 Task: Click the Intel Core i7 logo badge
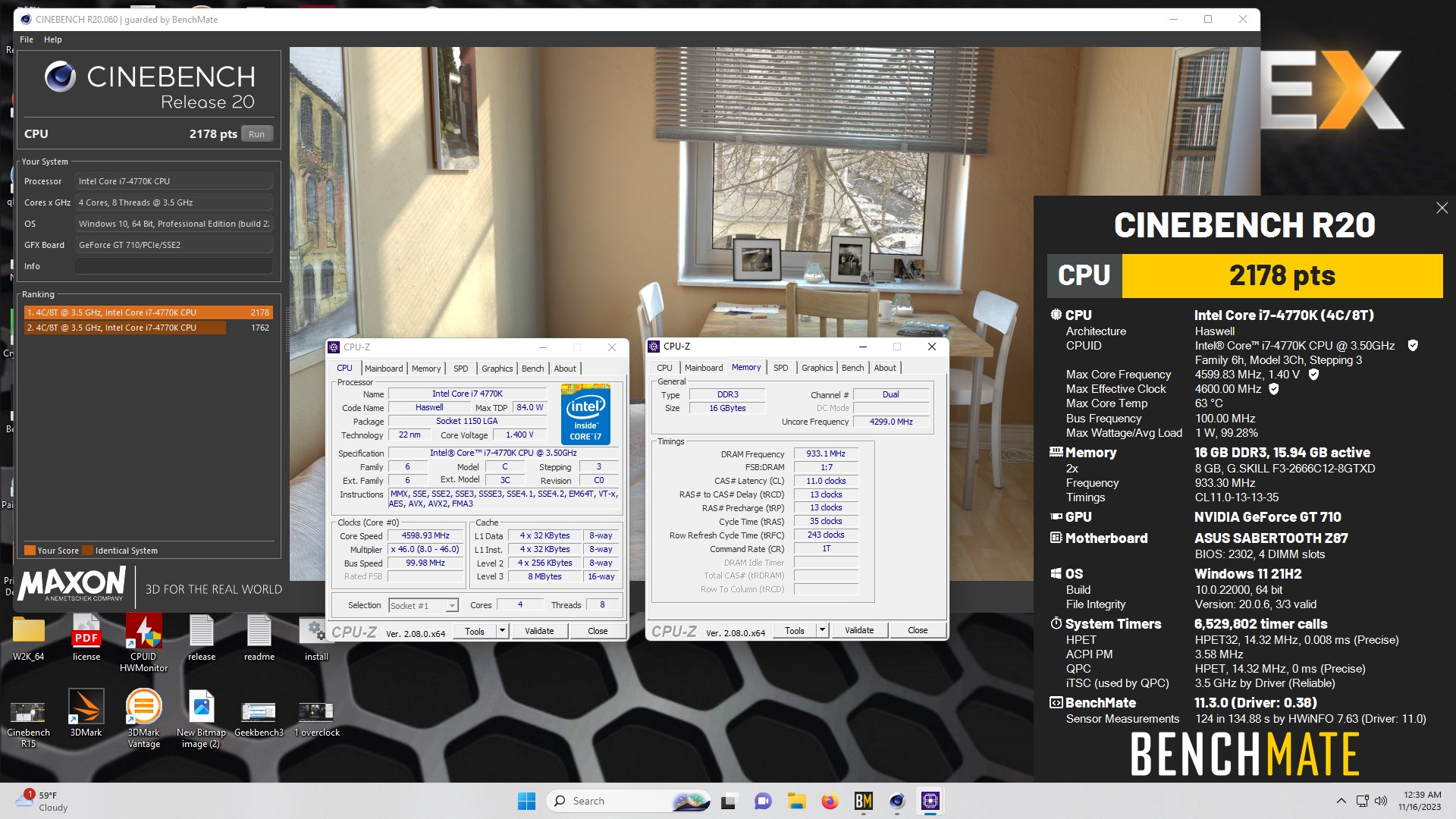click(x=585, y=414)
